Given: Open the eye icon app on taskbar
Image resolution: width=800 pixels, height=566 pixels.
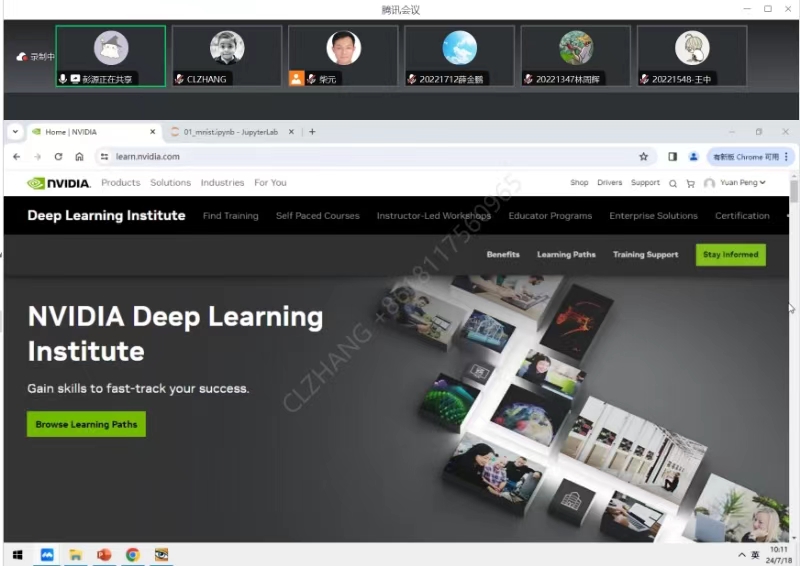Looking at the screenshot, I should tap(161, 555).
